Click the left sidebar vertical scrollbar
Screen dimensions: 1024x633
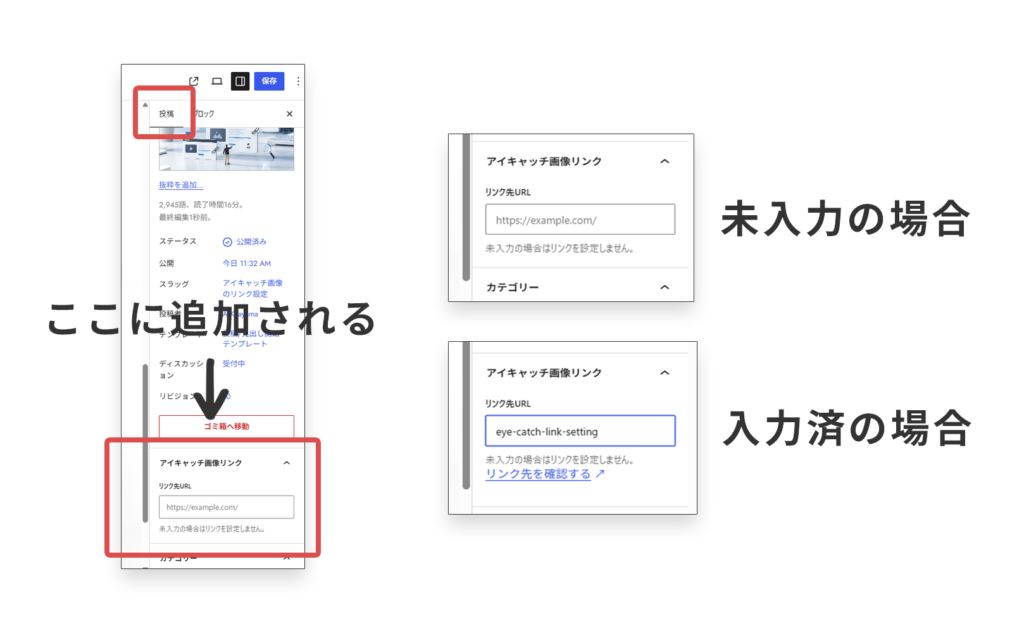click(145, 443)
